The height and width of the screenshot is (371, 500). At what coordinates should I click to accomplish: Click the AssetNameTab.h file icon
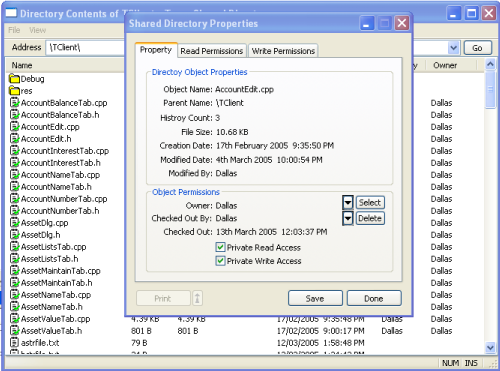click(x=15, y=307)
